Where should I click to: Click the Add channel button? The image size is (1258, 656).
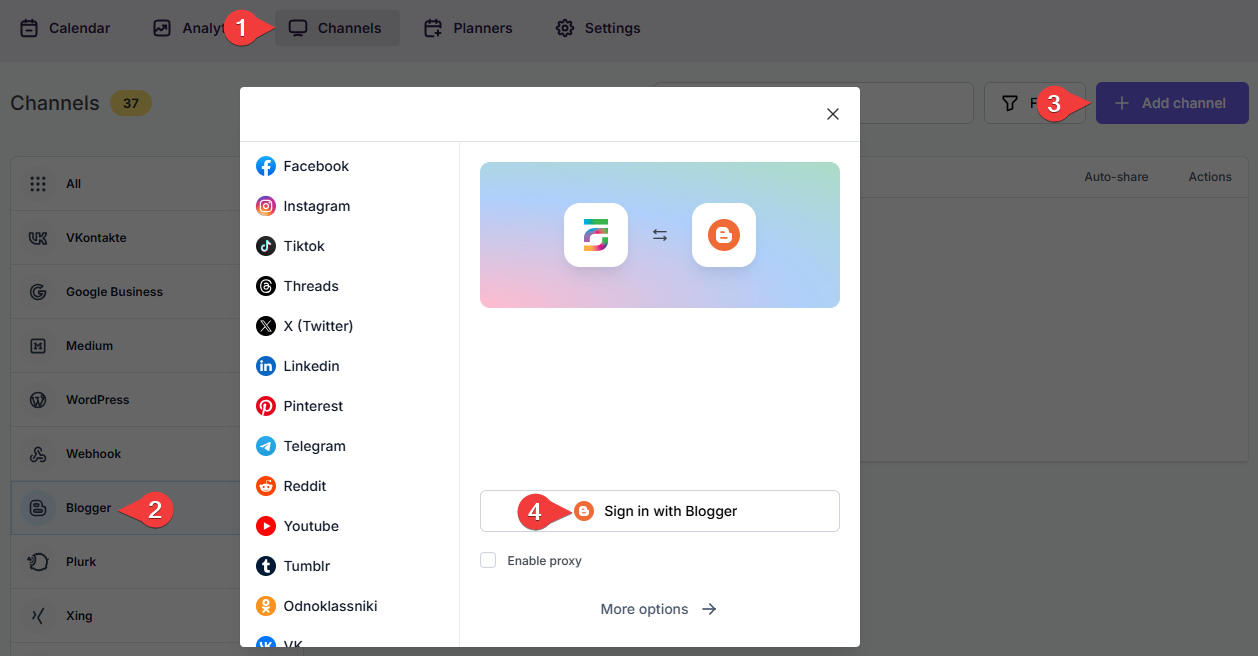point(1172,103)
